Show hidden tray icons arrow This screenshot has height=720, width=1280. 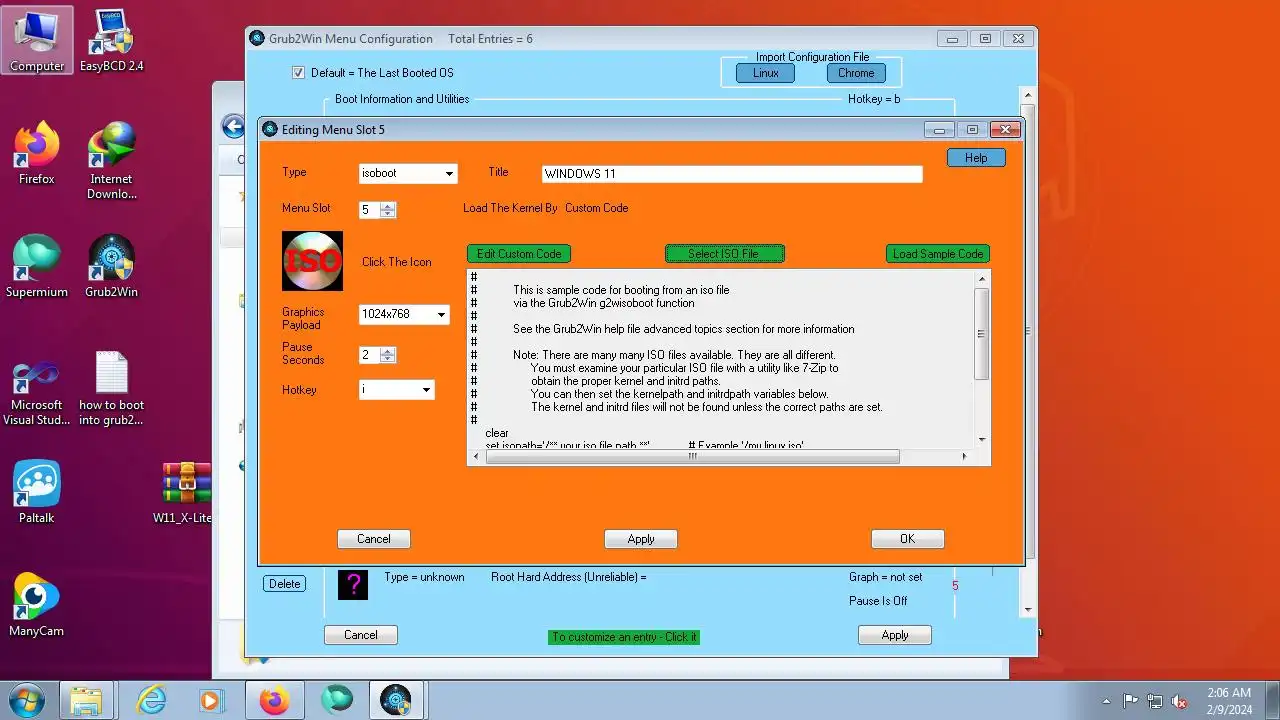(1106, 701)
